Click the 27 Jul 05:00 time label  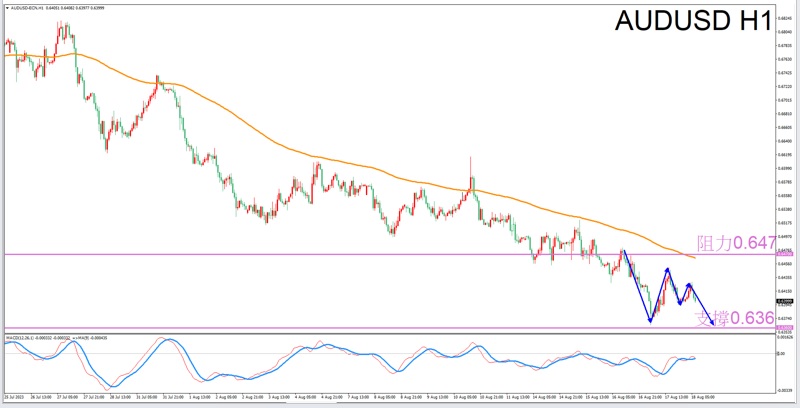(67, 397)
